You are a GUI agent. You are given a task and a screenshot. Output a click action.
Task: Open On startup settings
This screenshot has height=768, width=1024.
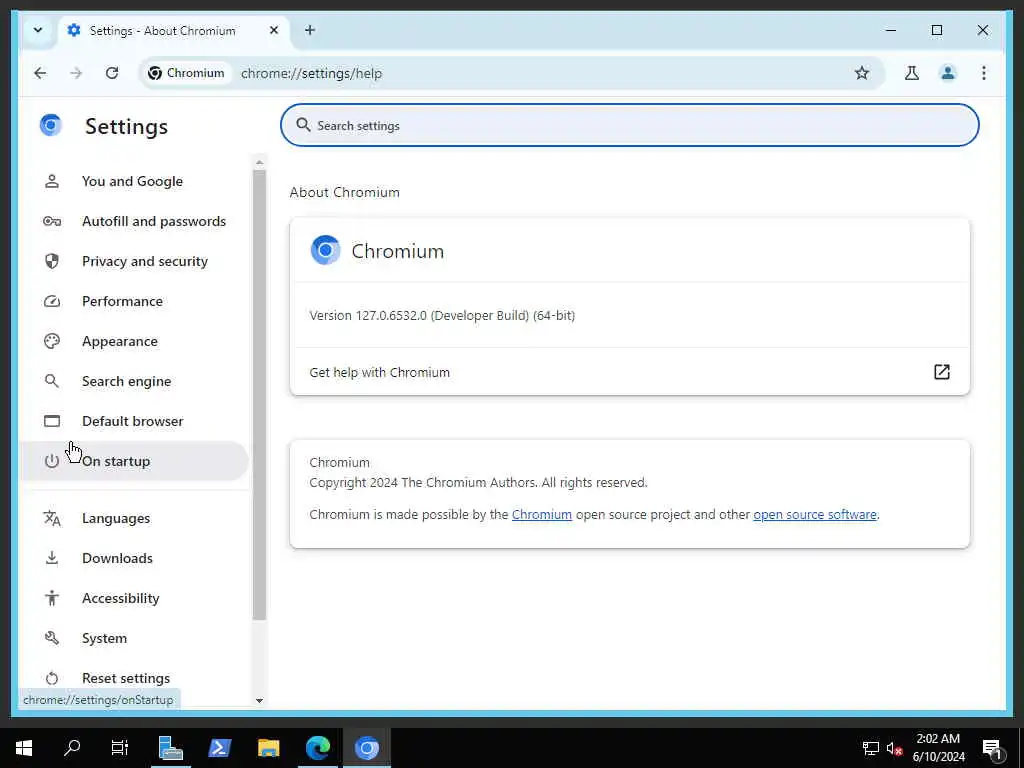(135, 461)
